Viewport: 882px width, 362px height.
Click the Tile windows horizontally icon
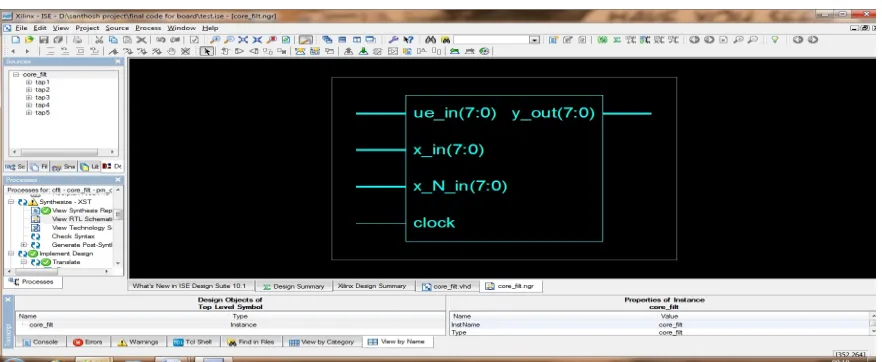[x=342, y=40]
